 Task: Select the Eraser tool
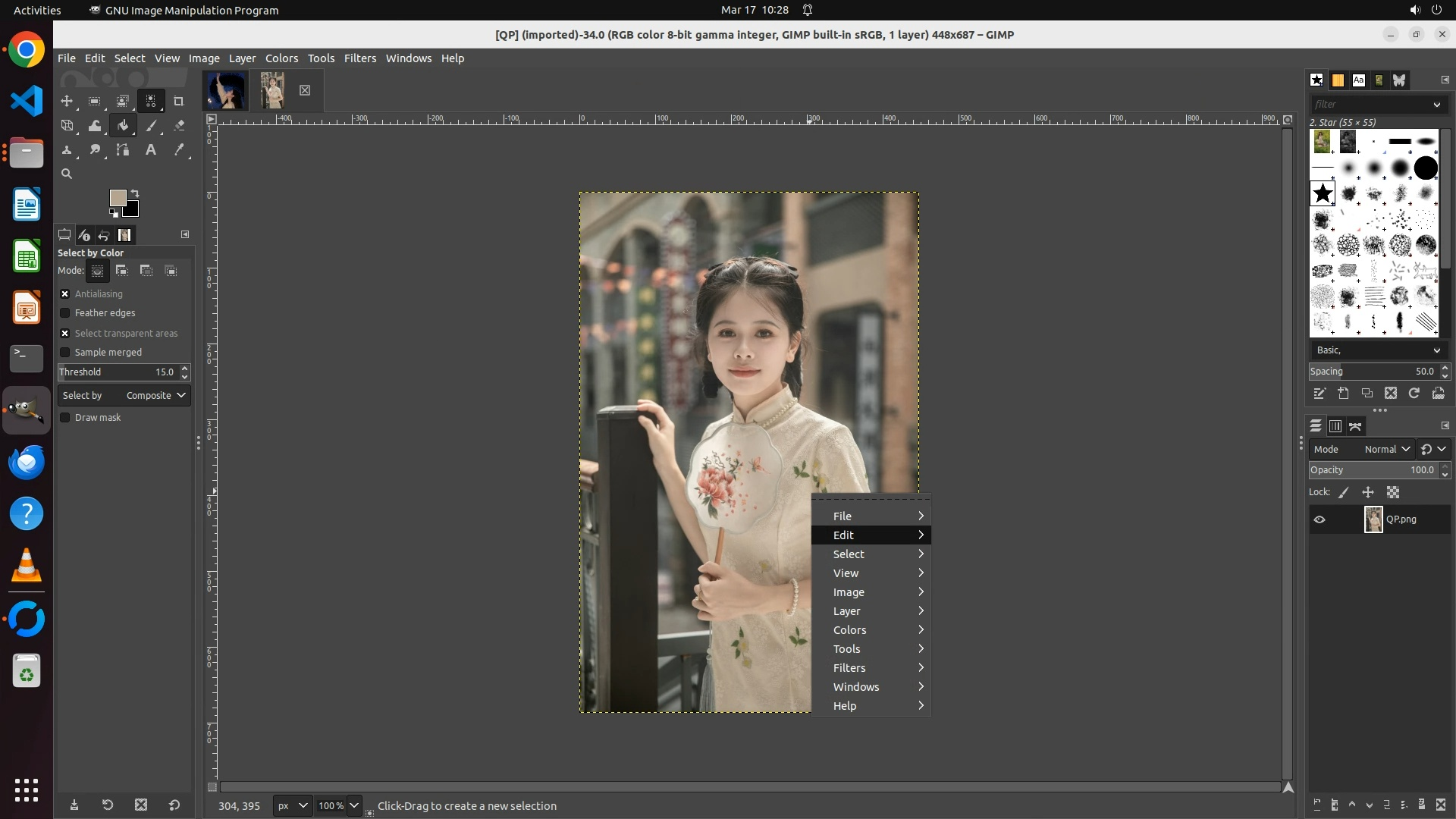pyautogui.click(x=179, y=126)
